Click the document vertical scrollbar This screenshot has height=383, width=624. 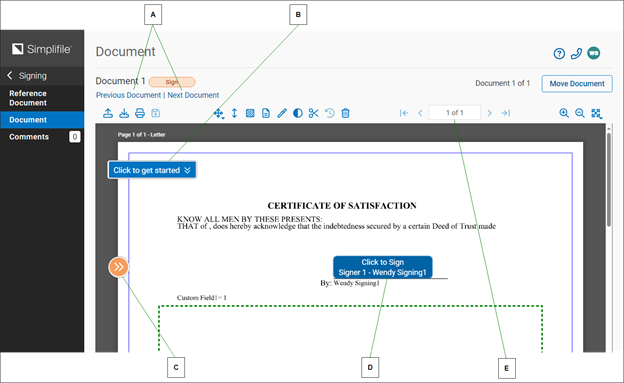click(609, 179)
